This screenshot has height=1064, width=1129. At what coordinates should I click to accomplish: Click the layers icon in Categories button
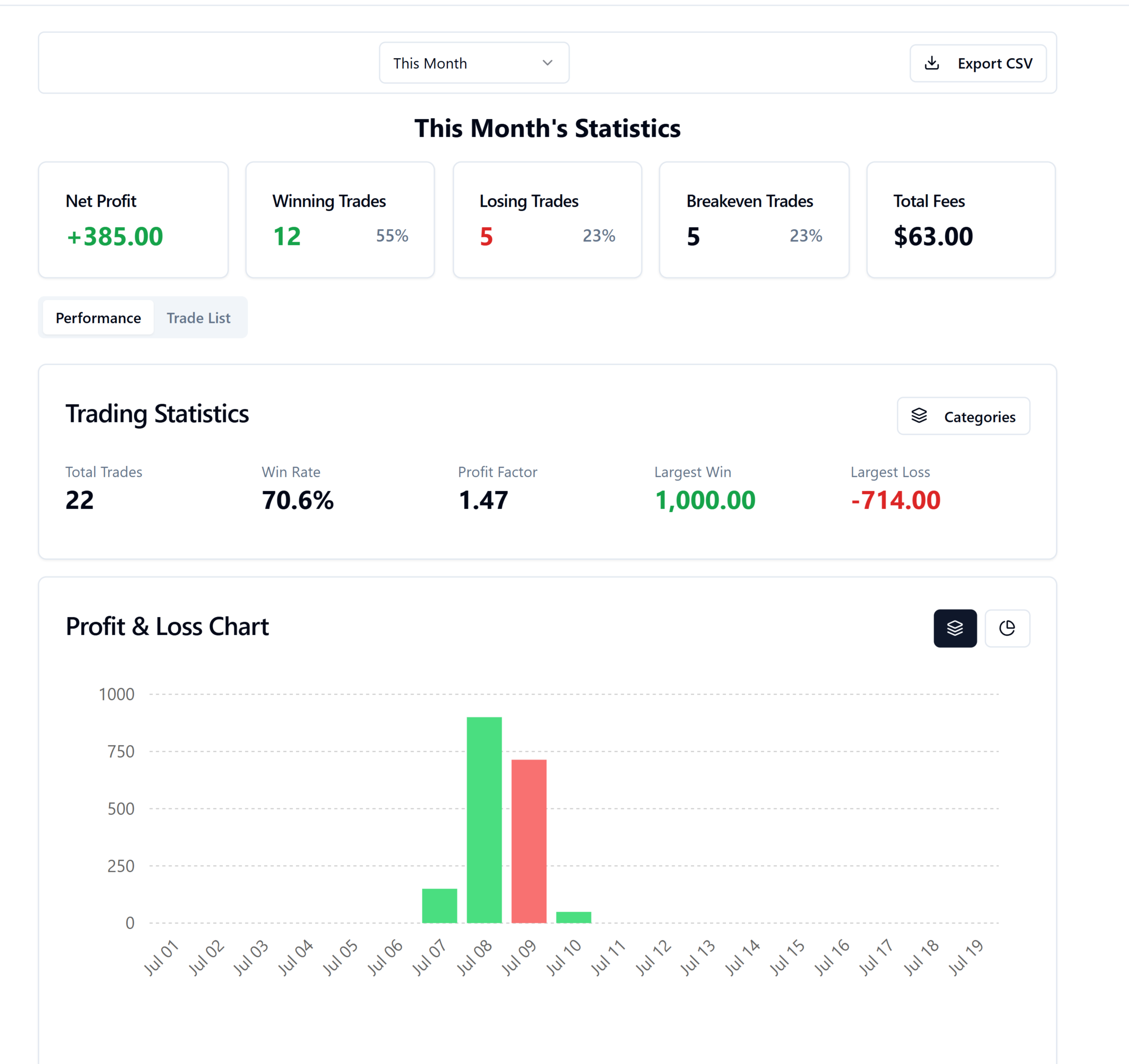919,416
